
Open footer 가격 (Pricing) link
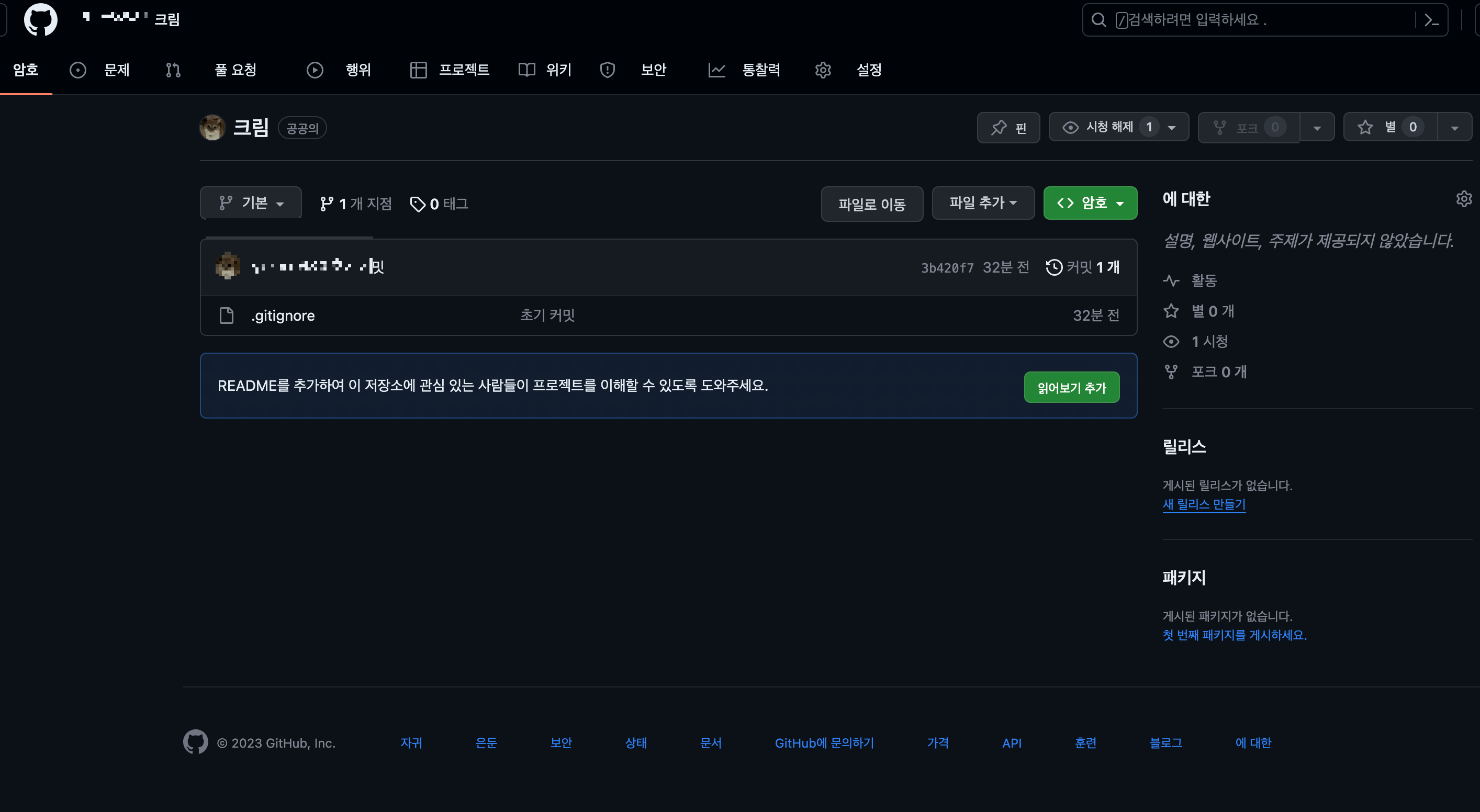coord(938,742)
